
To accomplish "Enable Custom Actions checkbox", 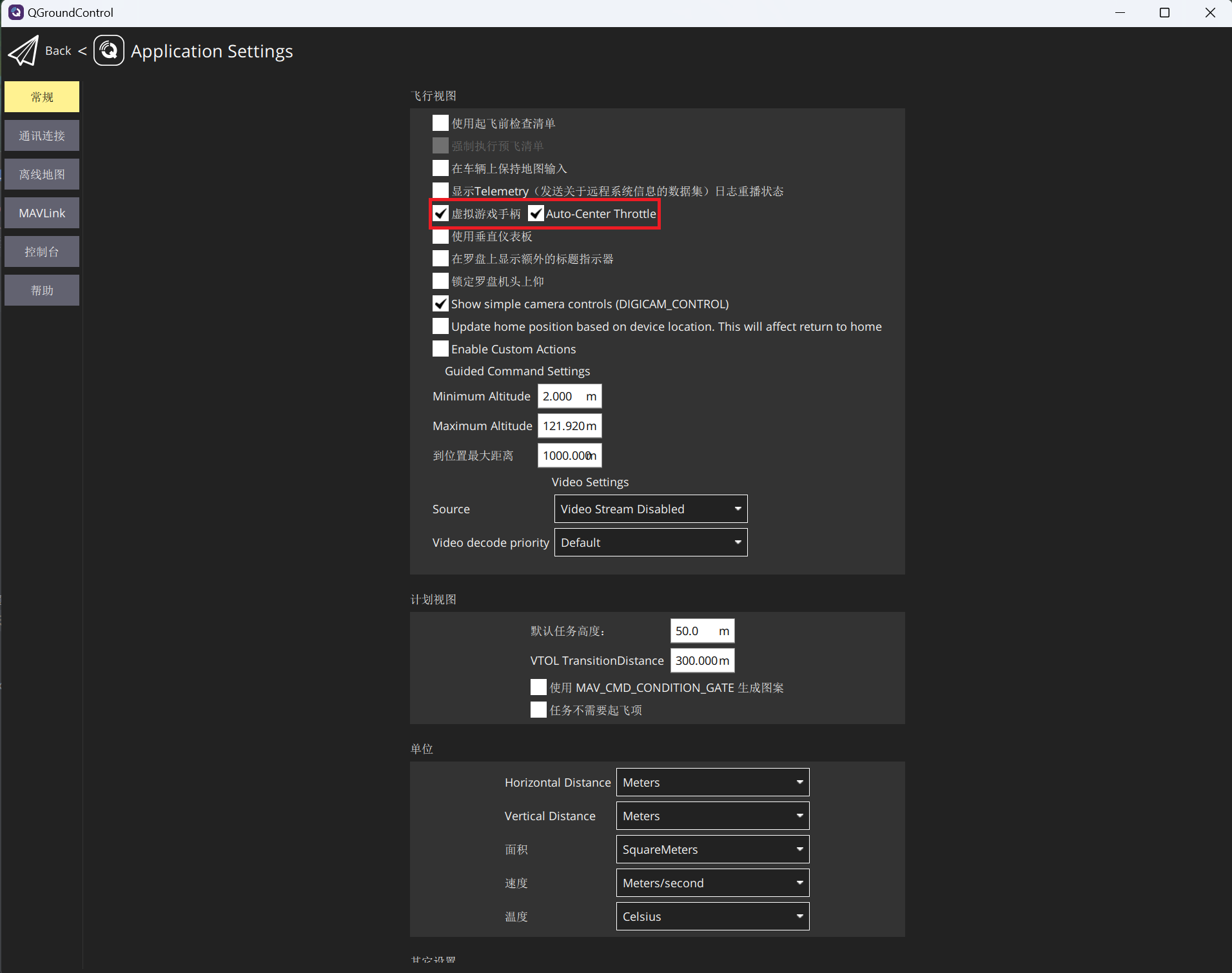I will pyautogui.click(x=440, y=349).
